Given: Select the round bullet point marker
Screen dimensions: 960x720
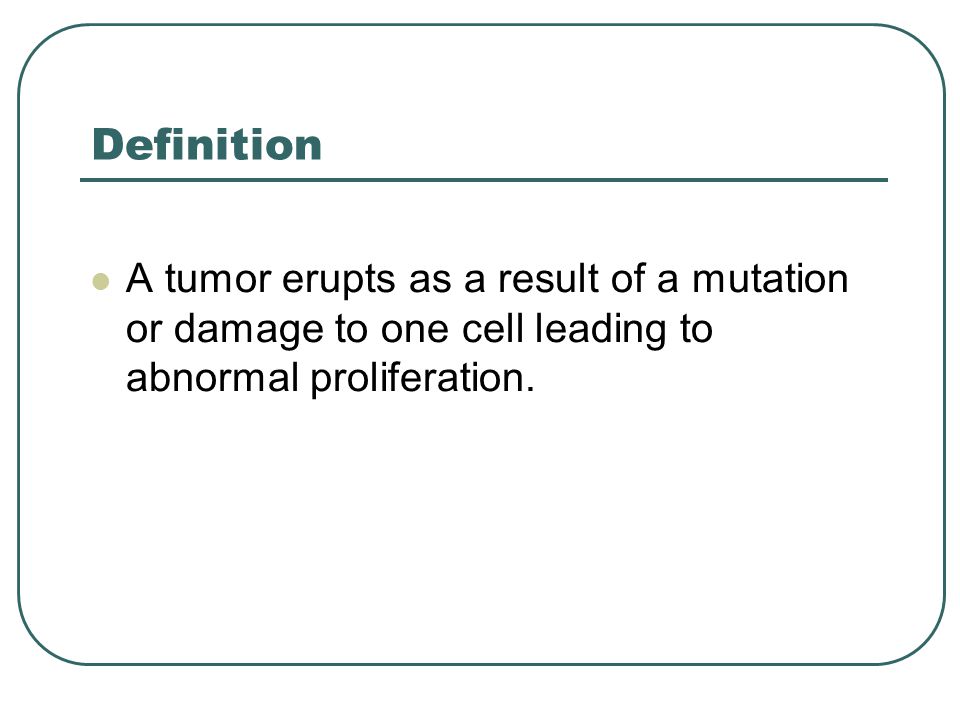Looking at the screenshot, I should (x=101, y=282).
